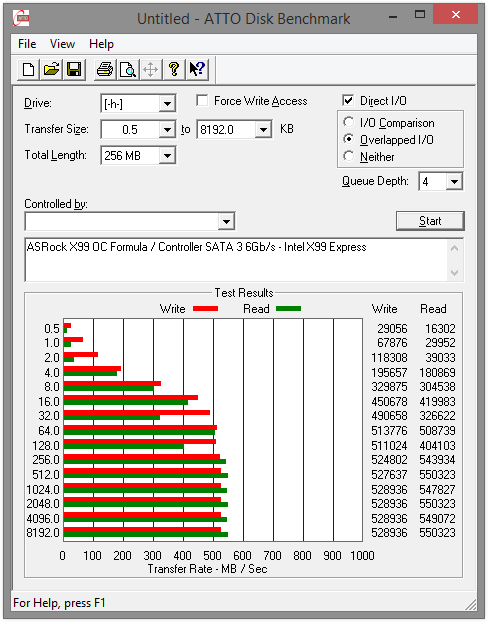Click the write value 490658
The height and width of the screenshot is (626, 491).
(389, 416)
